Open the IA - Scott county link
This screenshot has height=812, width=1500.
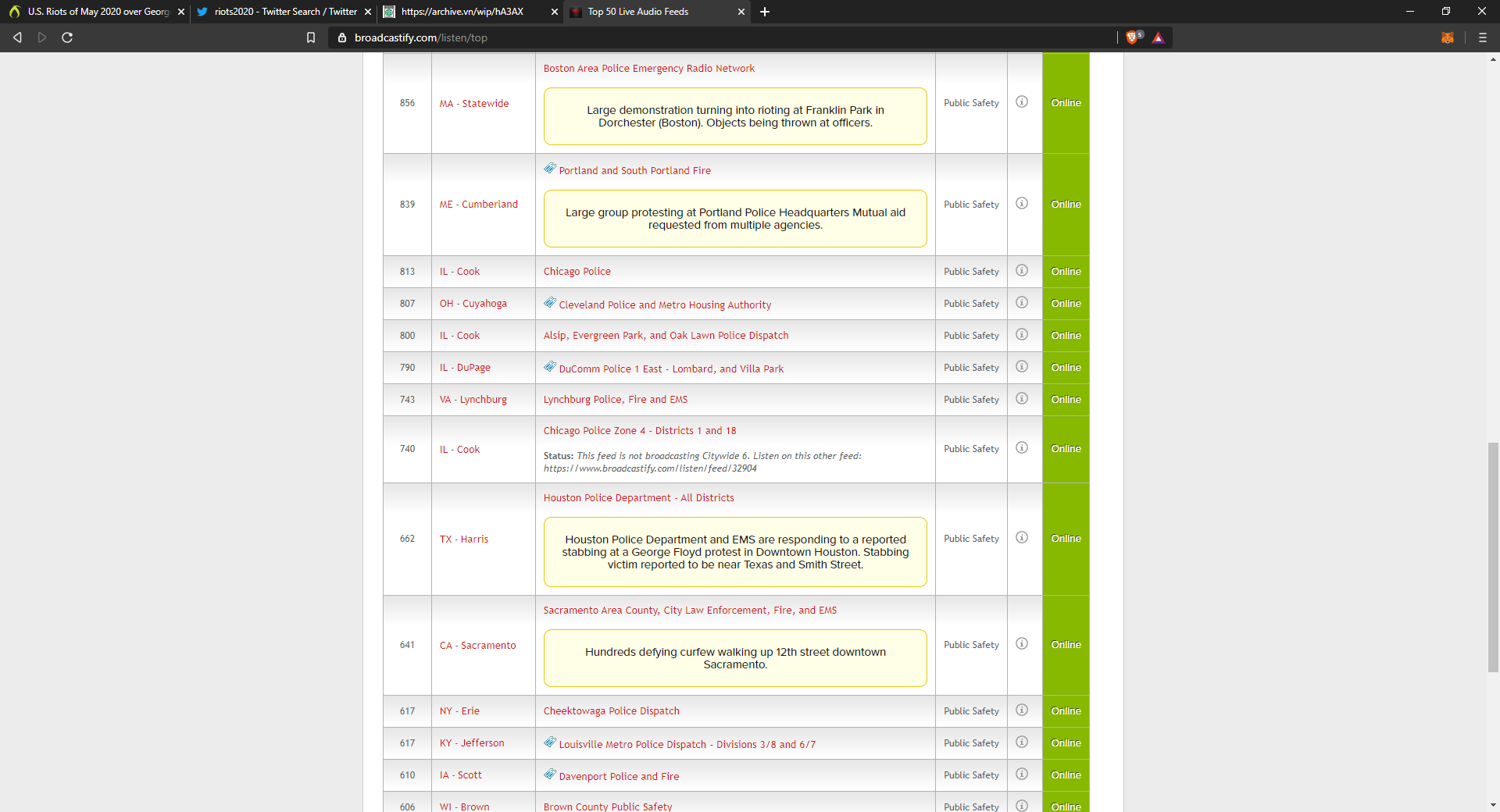[461, 775]
